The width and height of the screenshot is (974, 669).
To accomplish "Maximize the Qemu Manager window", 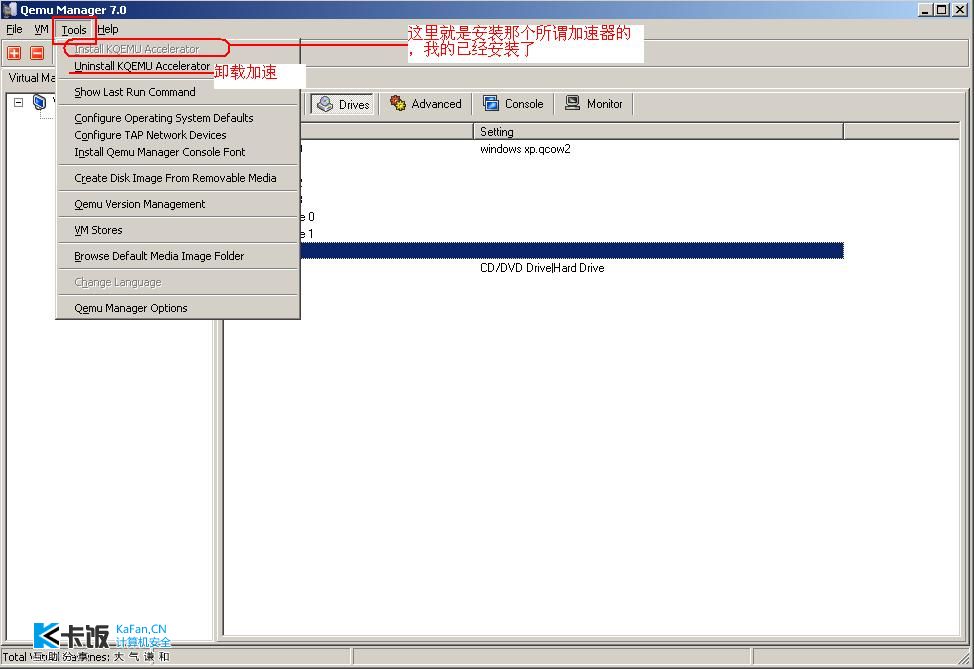I will tap(942, 9).
